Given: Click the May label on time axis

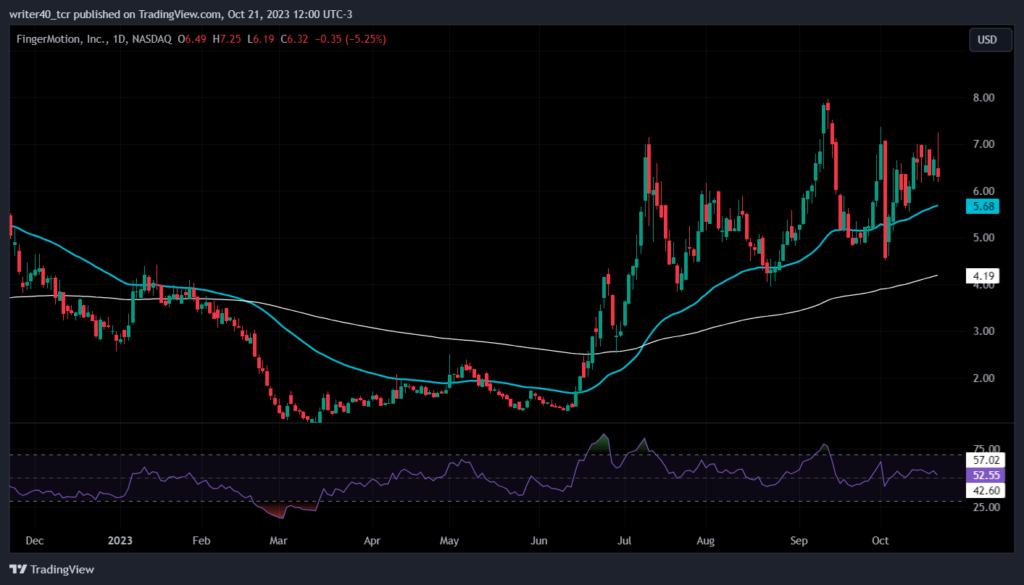Looking at the screenshot, I should tap(449, 541).
